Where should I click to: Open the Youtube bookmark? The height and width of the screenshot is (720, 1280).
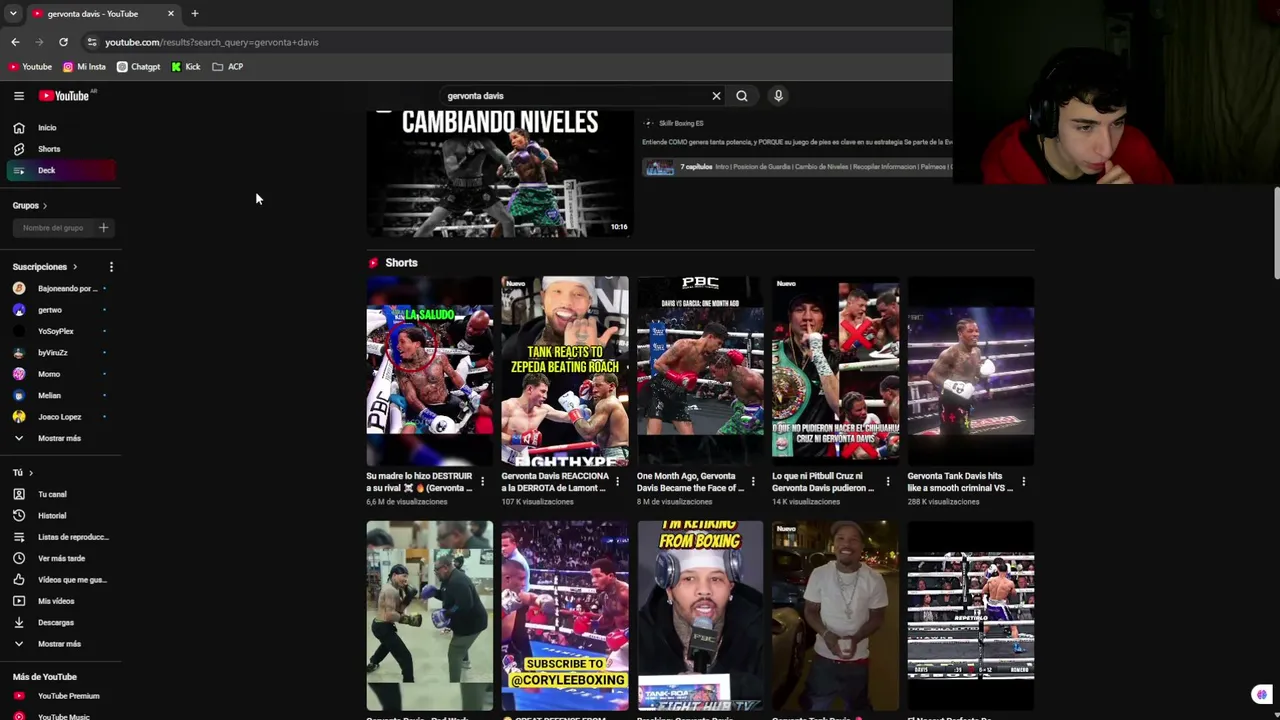30,67
